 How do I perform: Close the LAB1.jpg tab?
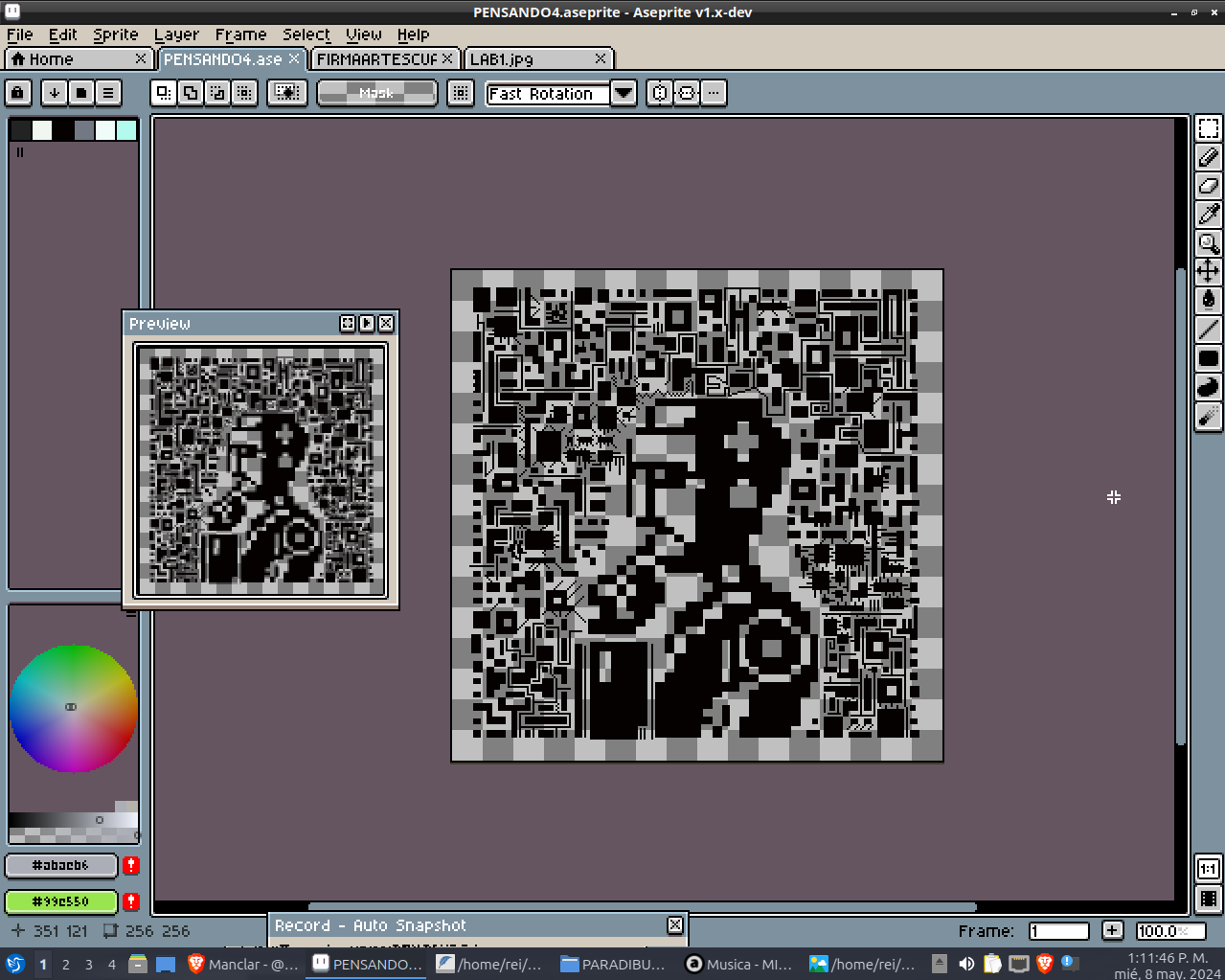pos(601,58)
